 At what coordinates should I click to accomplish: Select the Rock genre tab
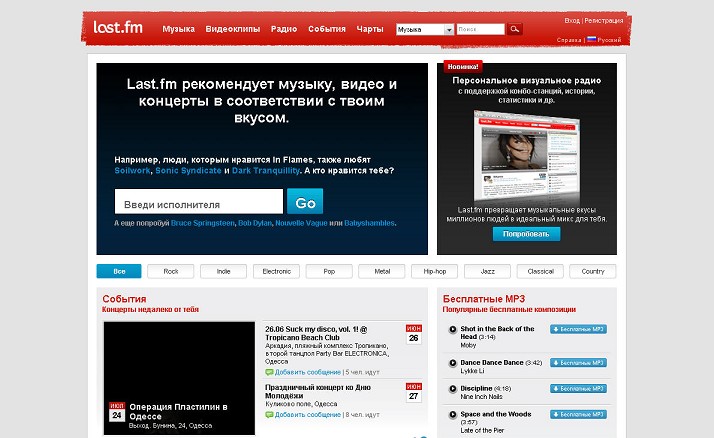(171, 271)
